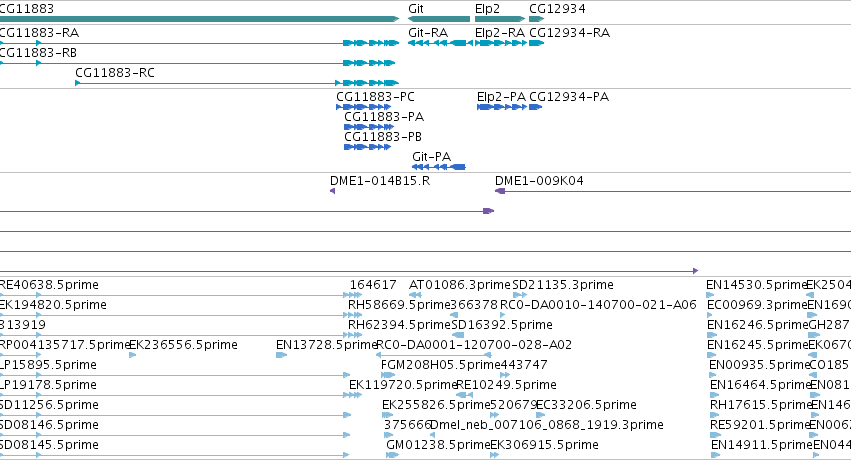This screenshot has height=460, width=851.
Task: Click EST label 164617
Action: point(373,285)
